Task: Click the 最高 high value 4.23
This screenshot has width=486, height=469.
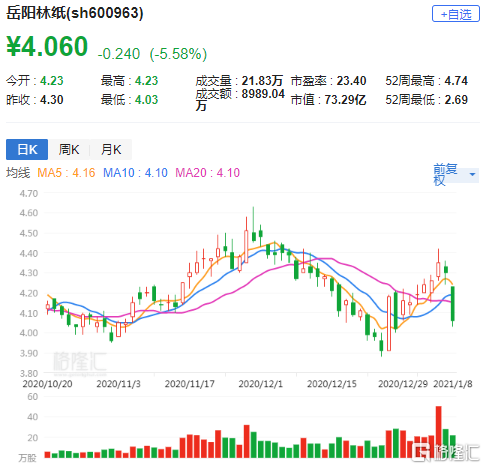Action: (x=146, y=81)
